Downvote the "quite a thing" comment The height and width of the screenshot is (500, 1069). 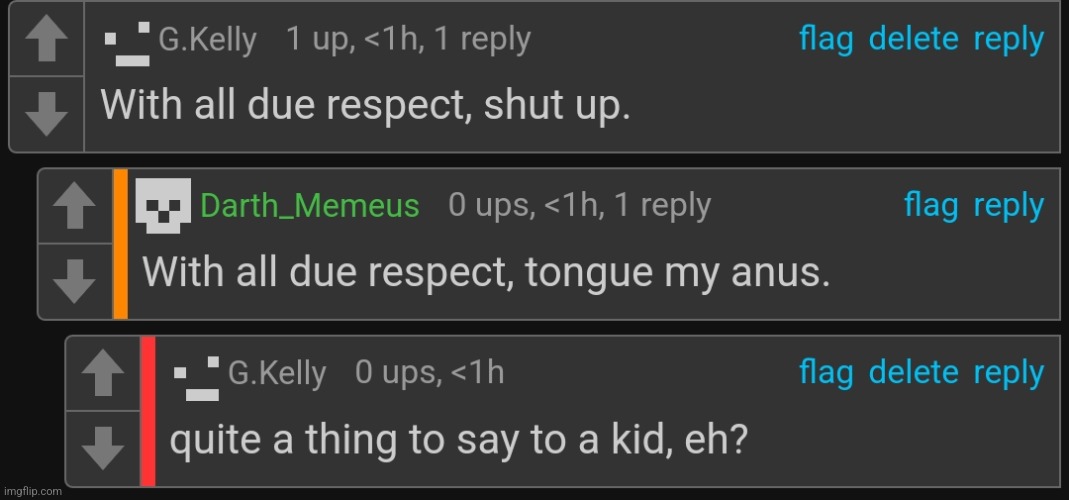click(x=102, y=448)
